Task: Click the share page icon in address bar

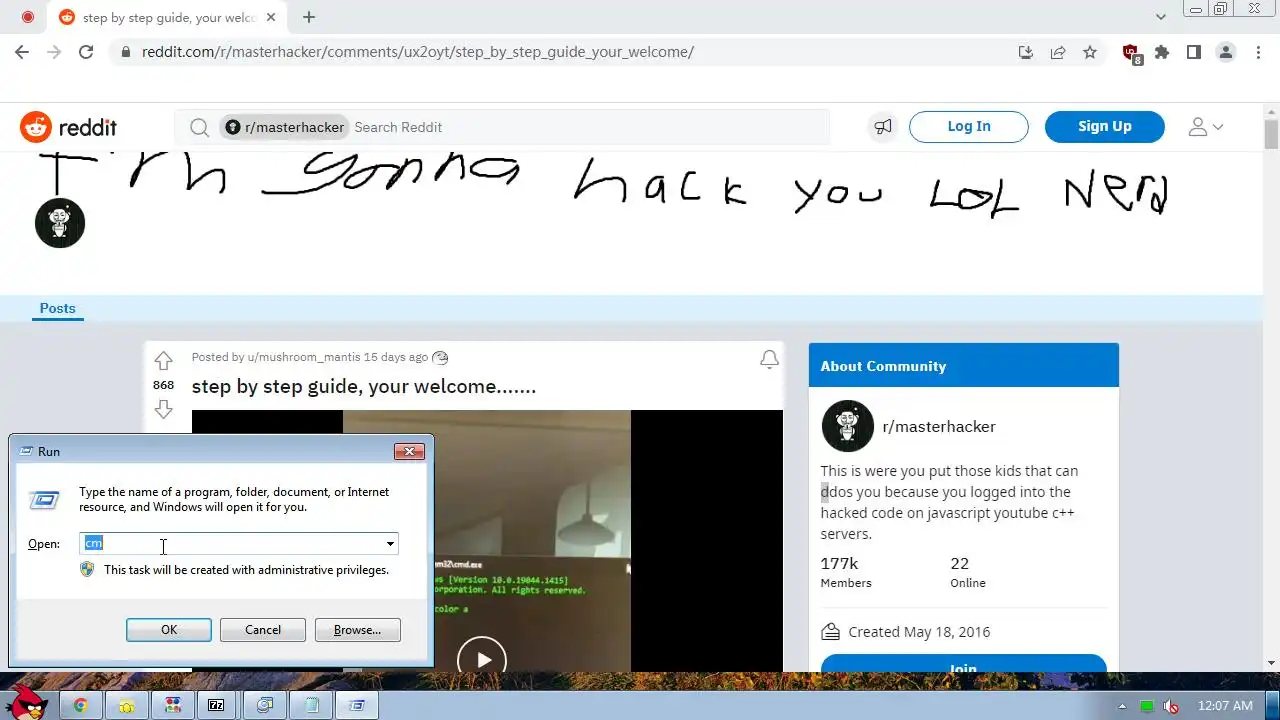Action: click(x=1058, y=52)
